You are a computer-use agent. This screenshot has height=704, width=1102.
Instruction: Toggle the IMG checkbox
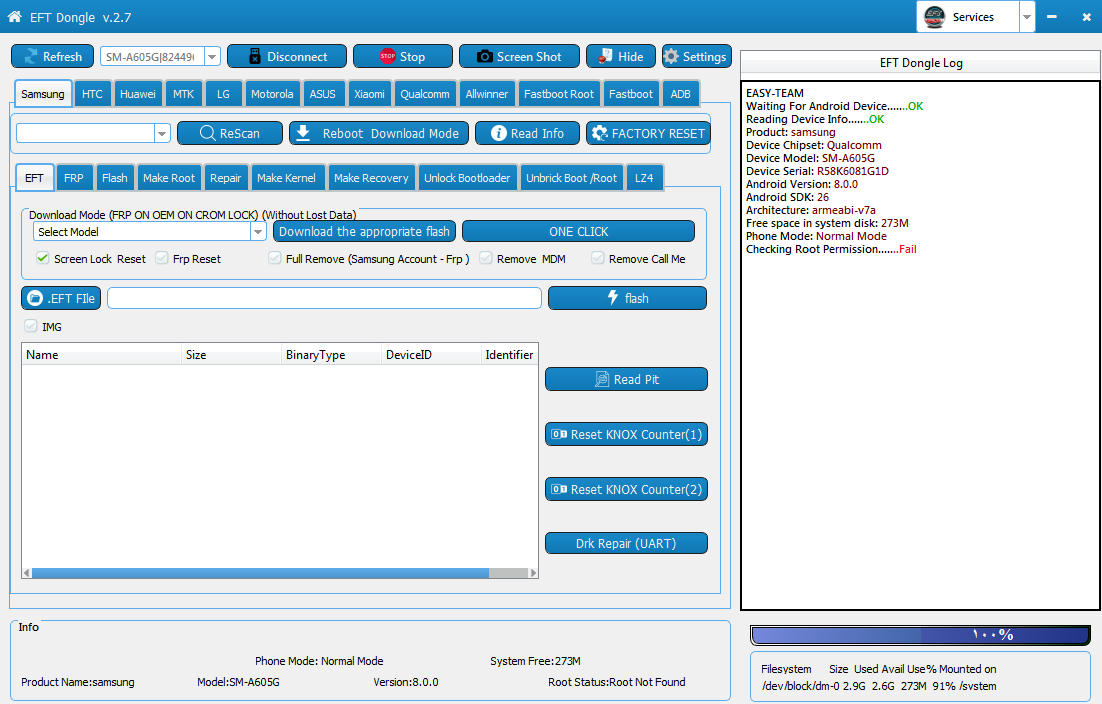coord(31,326)
